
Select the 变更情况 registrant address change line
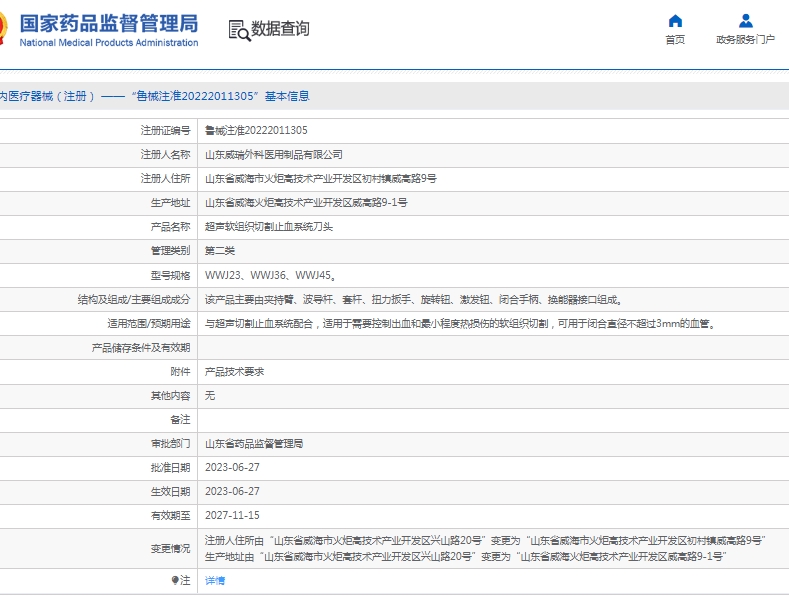(x=485, y=541)
